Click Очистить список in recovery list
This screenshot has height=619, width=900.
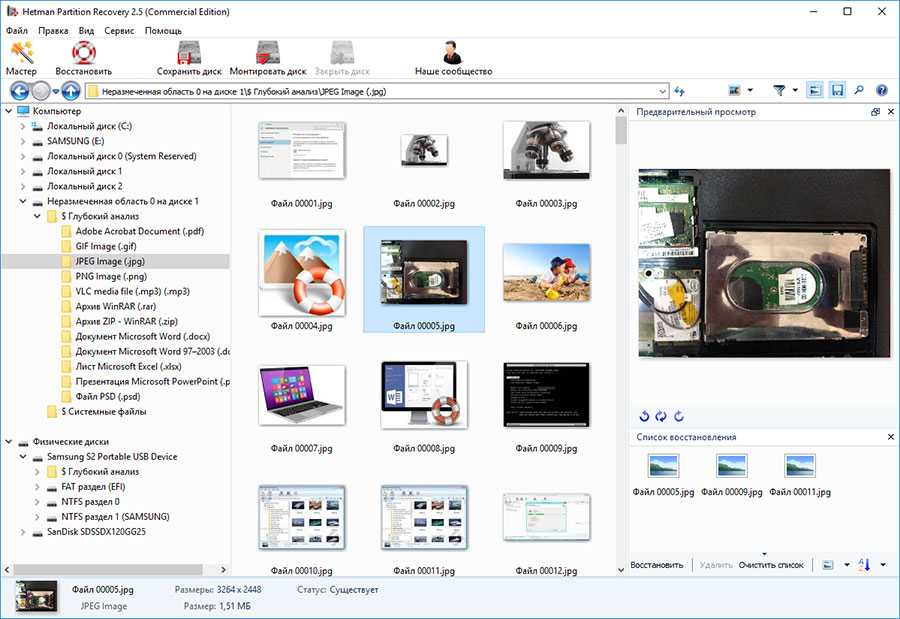(x=771, y=565)
